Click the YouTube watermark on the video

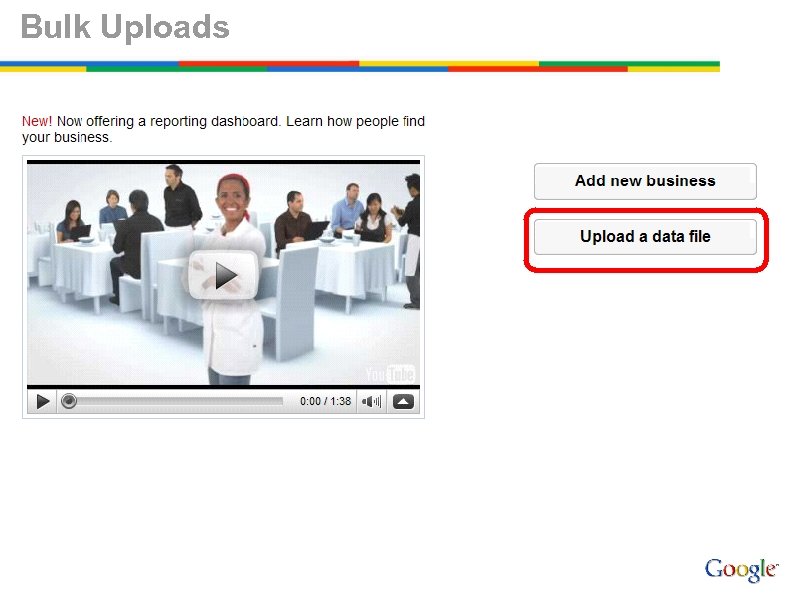tap(390, 374)
